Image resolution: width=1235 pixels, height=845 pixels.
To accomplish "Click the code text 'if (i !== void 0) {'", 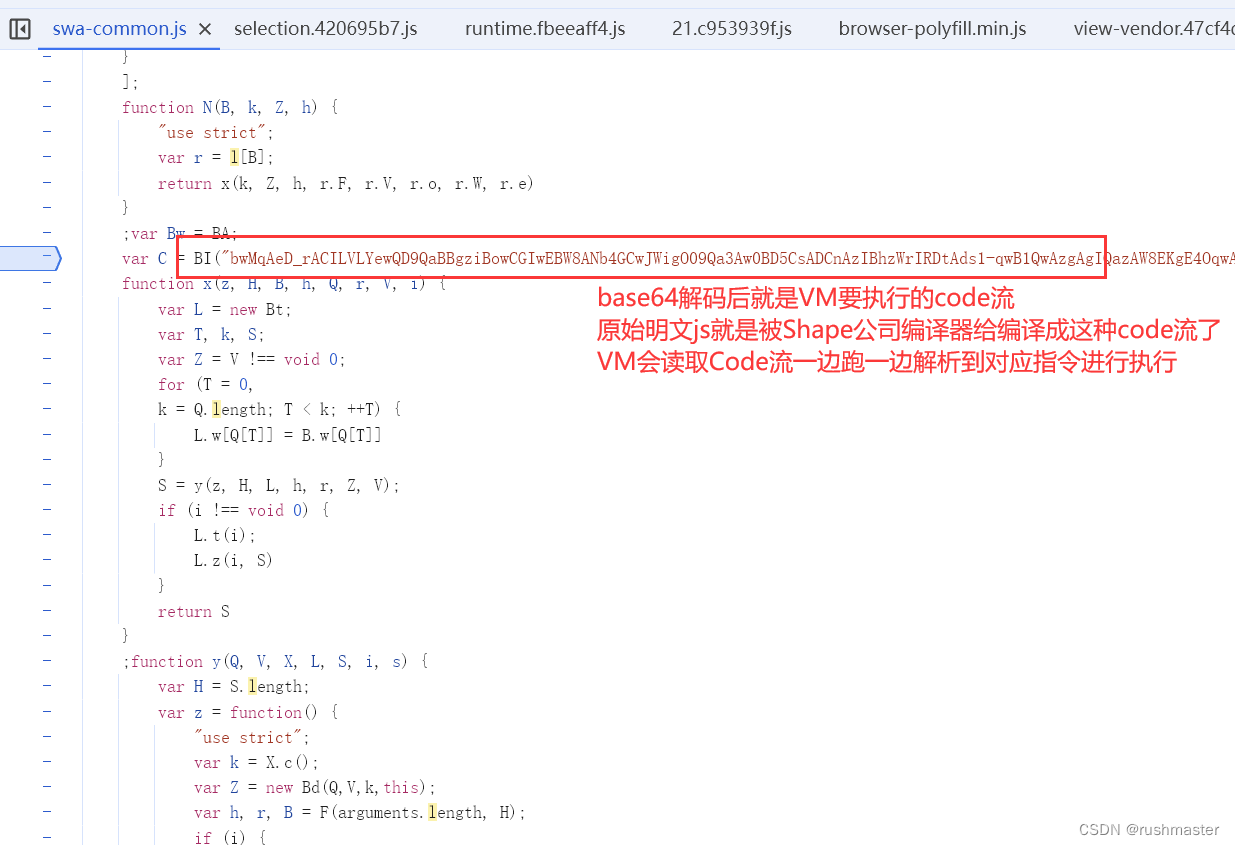I will (243, 510).
